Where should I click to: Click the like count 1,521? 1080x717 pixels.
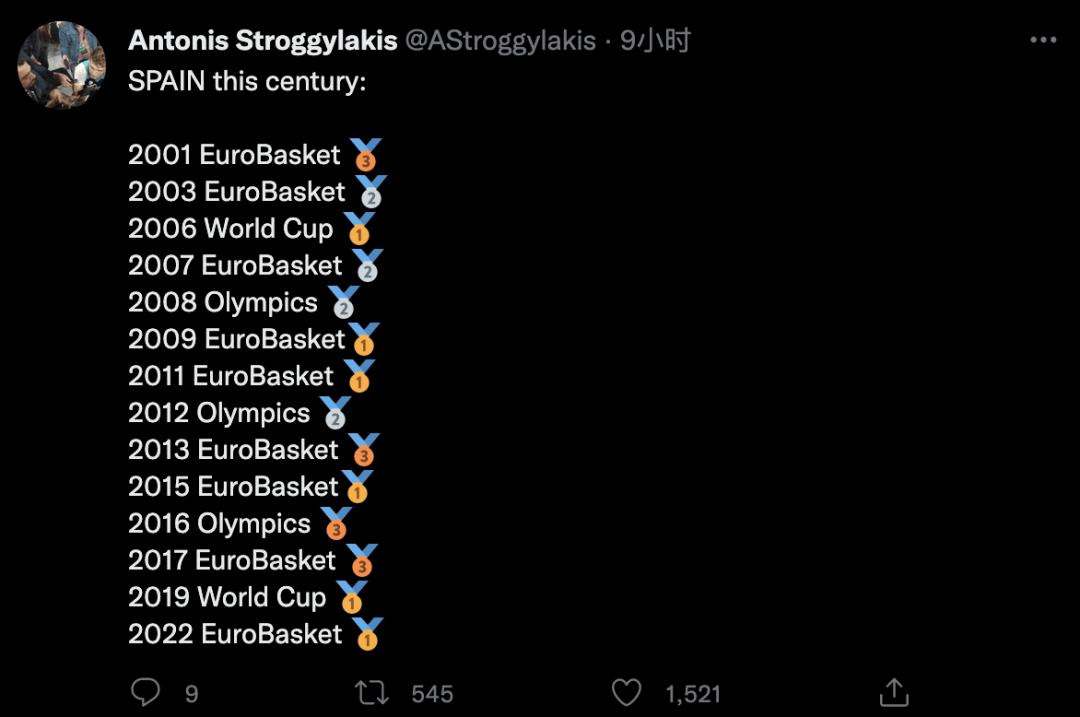[692, 693]
